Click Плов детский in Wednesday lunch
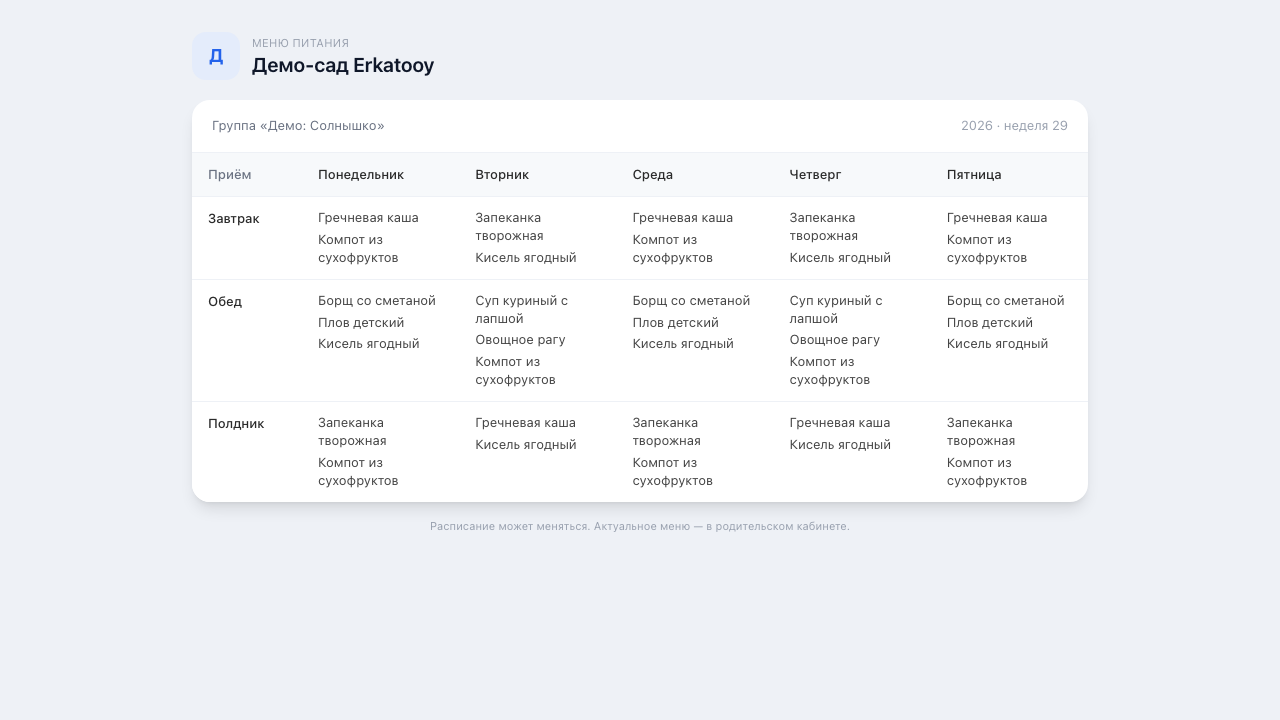The height and width of the screenshot is (720, 1280). (x=675, y=323)
